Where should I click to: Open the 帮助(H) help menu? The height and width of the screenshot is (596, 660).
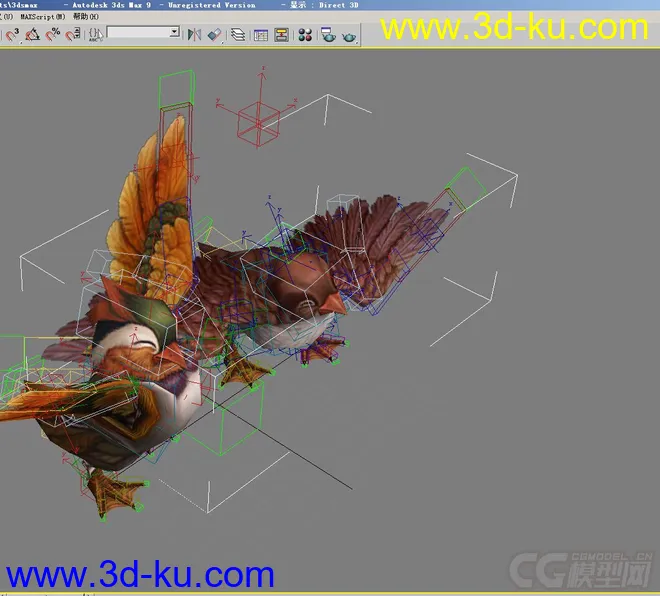click(86, 16)
